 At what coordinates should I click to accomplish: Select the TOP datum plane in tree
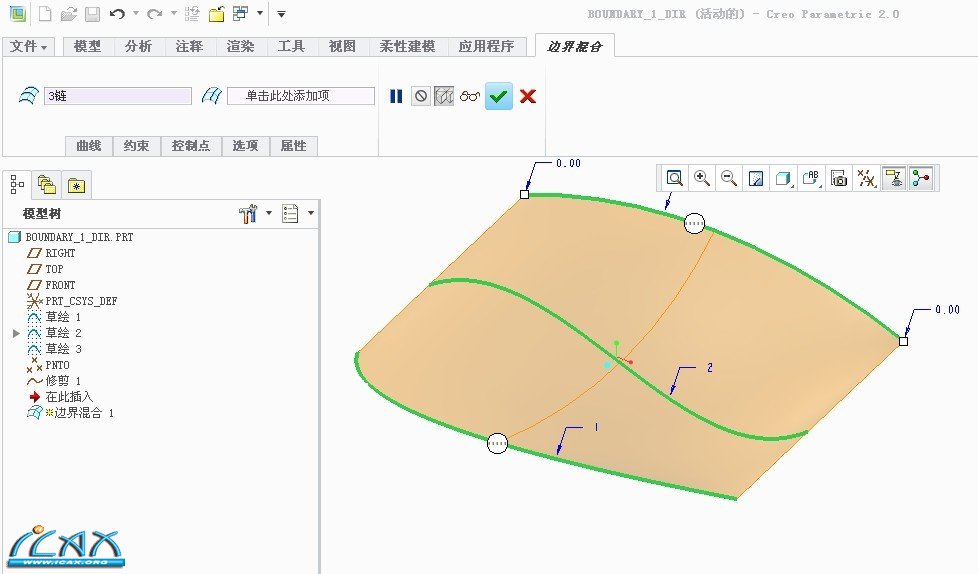(x=45, y=269)
